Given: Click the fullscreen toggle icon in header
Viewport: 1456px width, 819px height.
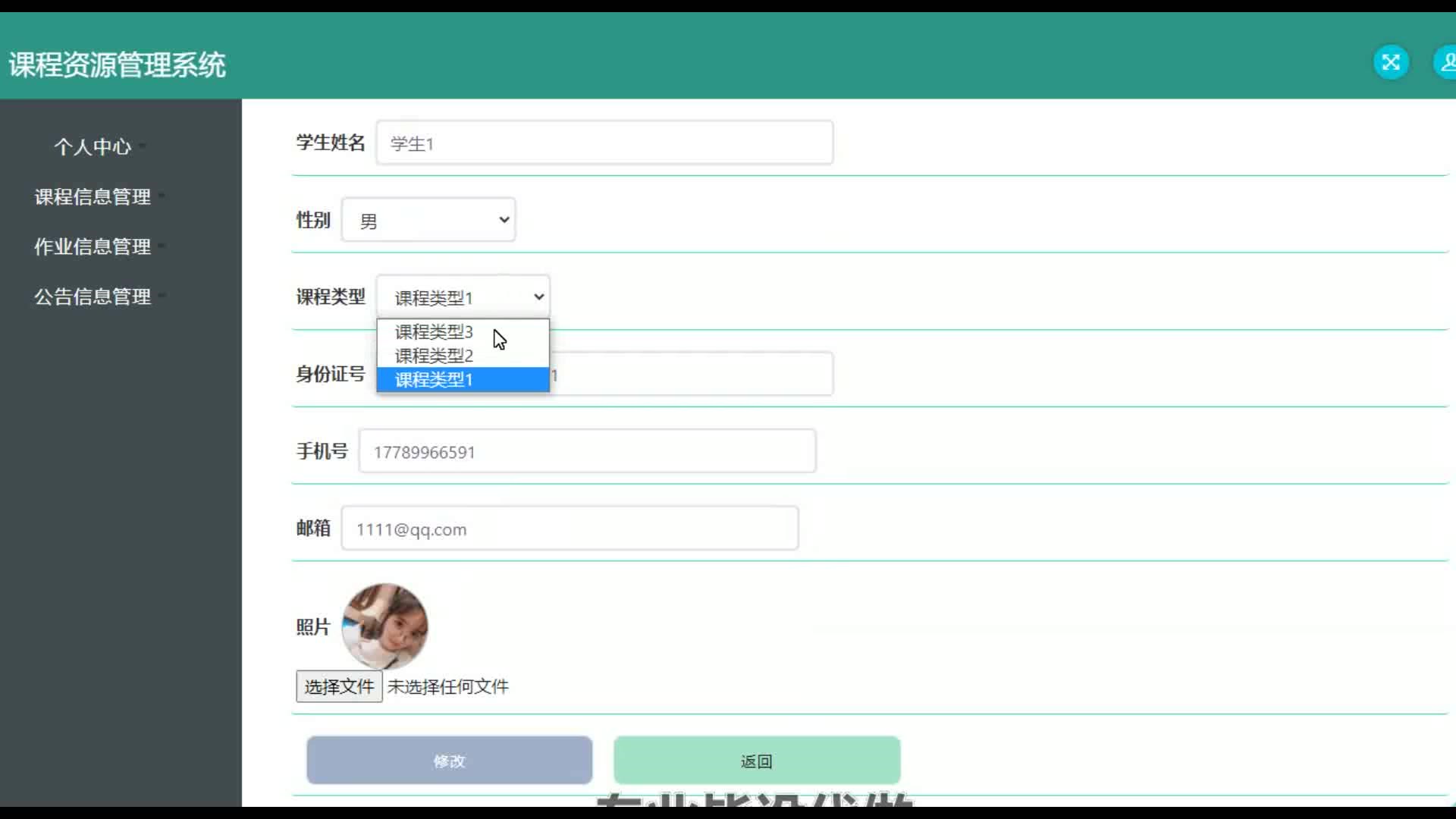Looking at the screenshot, I should pyautogui.click(x=1391, y=62).
